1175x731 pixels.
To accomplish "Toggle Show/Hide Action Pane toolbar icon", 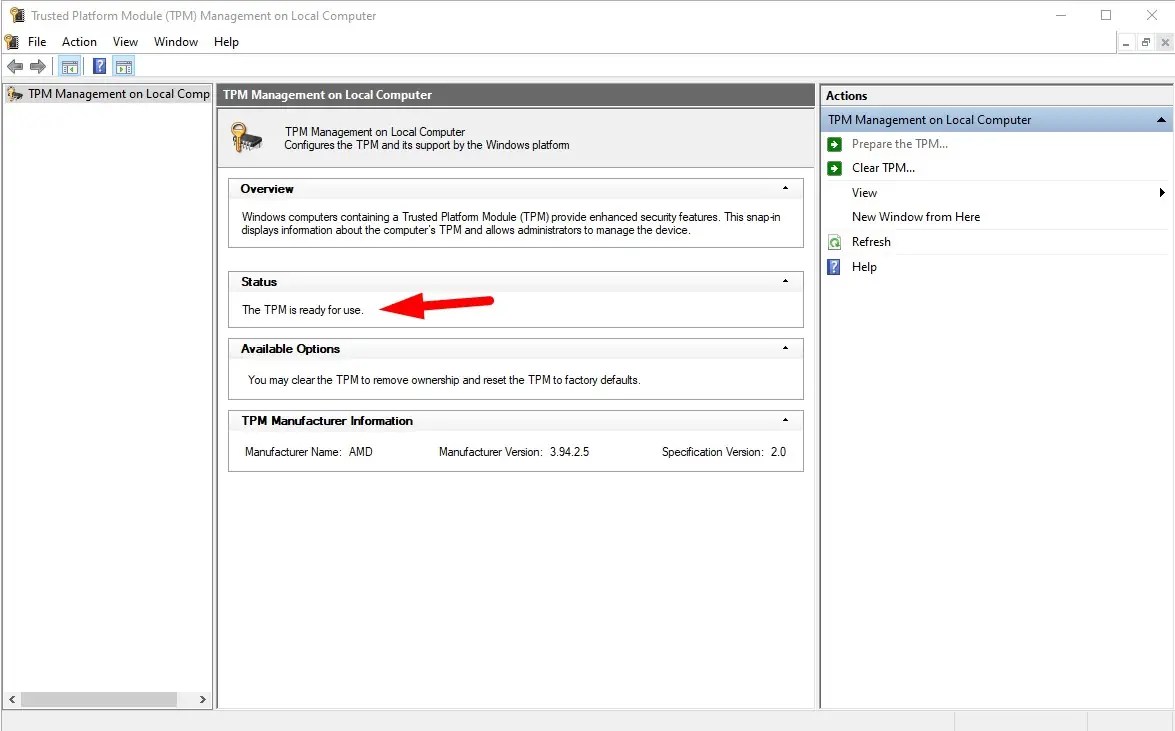I will [x=124, y=67].
